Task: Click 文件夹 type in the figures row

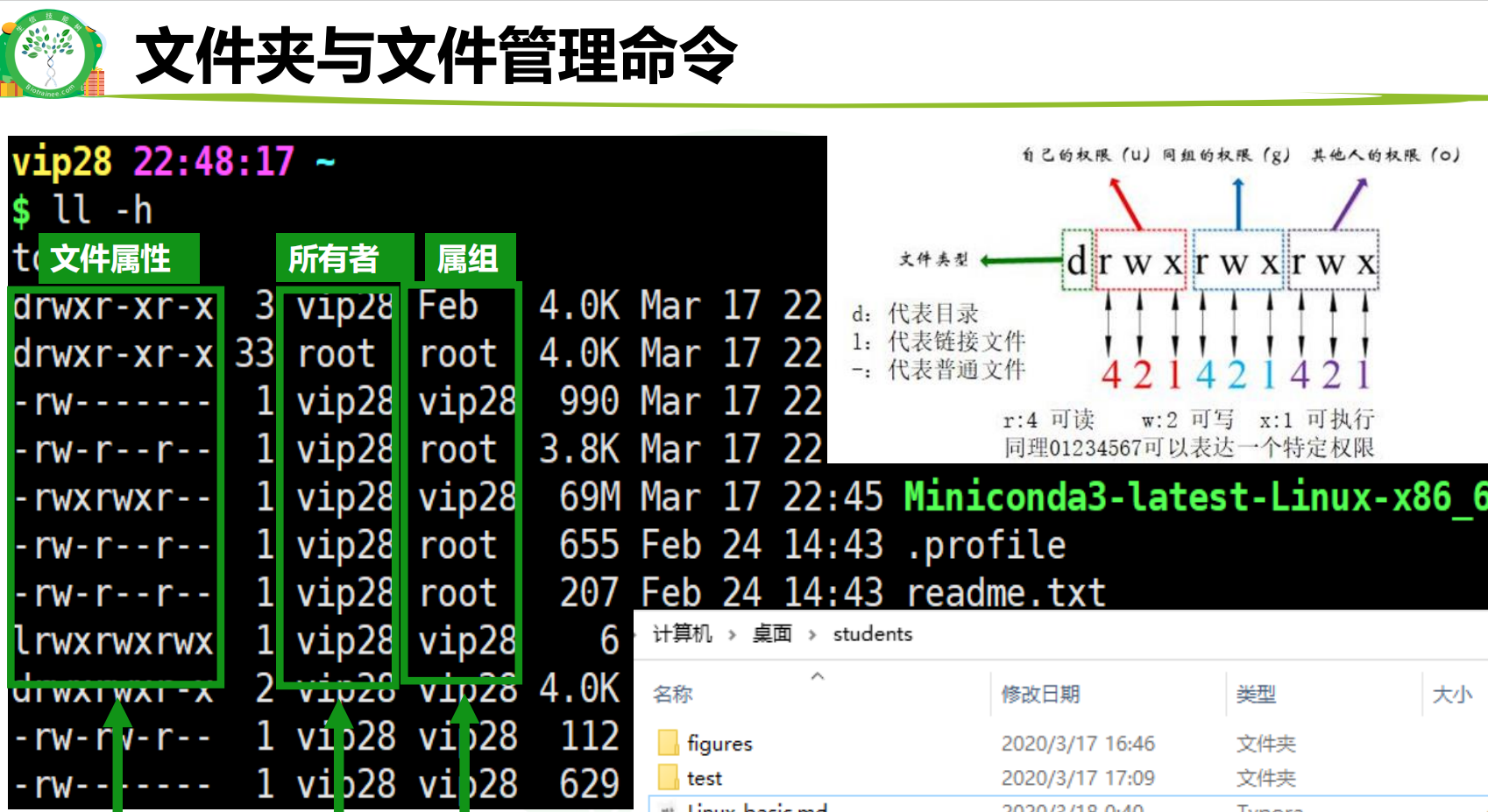Action: pyautogui.click(x=1266, y=744)
